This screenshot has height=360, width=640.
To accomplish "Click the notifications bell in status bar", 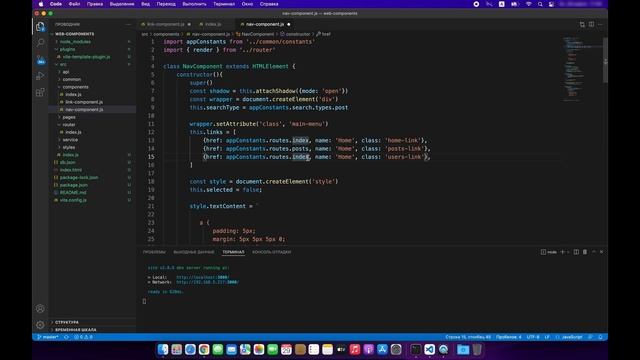I will [600, 337].
